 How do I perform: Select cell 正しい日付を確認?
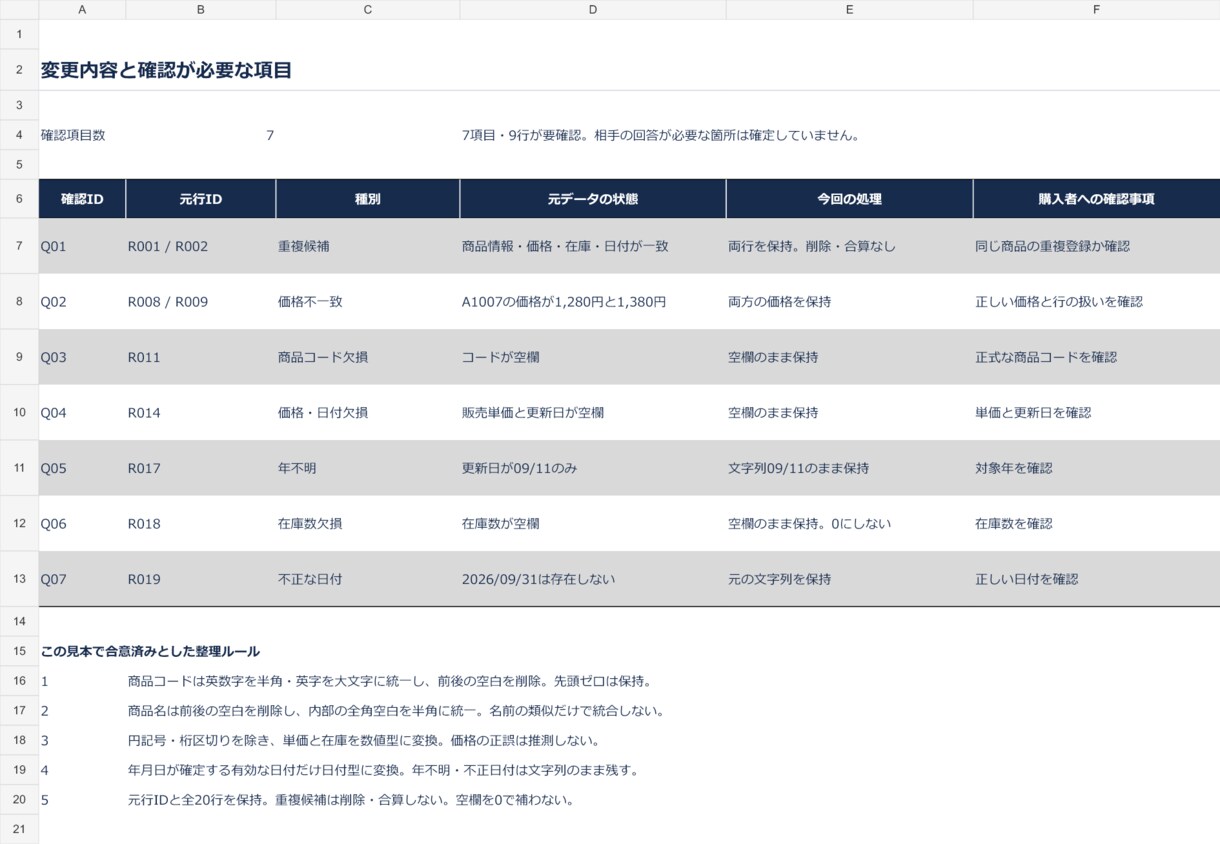1096,579
